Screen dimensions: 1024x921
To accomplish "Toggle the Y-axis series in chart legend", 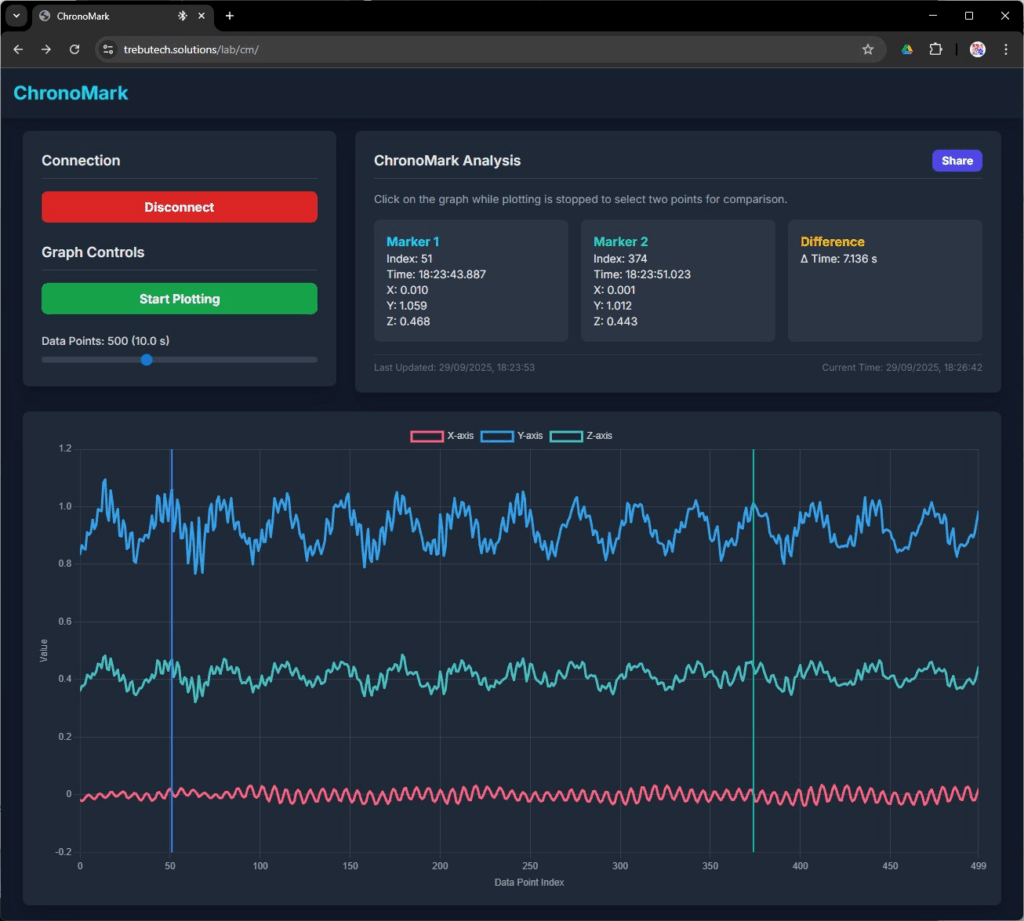I will click(512, 436).
